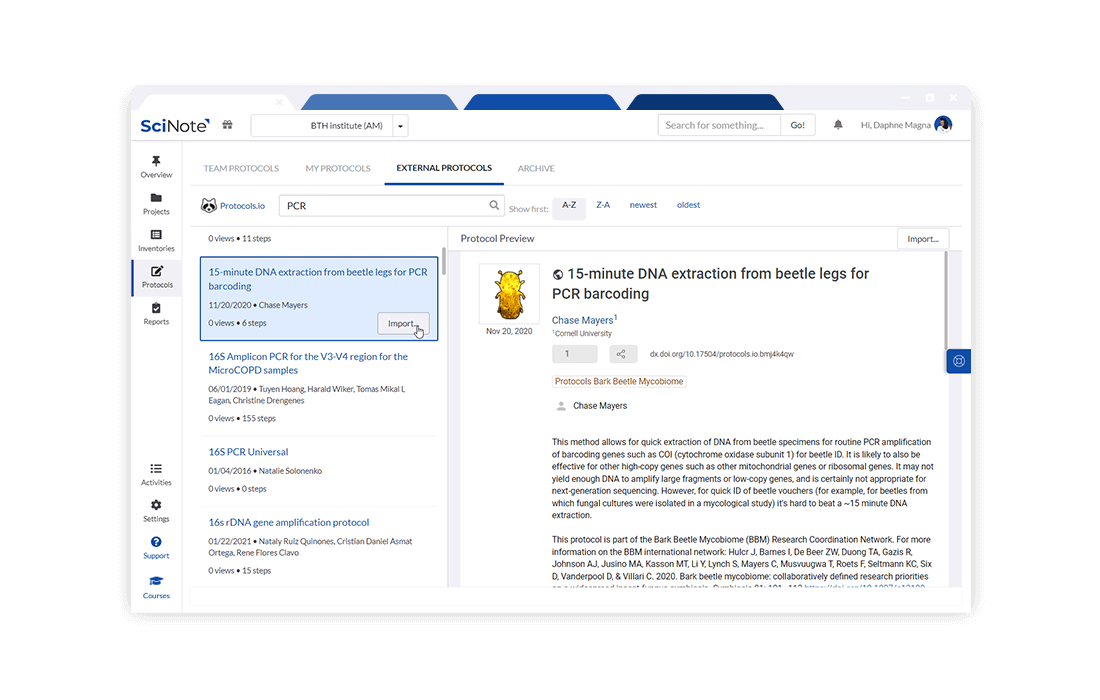Sort protocols by Z-A

[x=603, y=205]
